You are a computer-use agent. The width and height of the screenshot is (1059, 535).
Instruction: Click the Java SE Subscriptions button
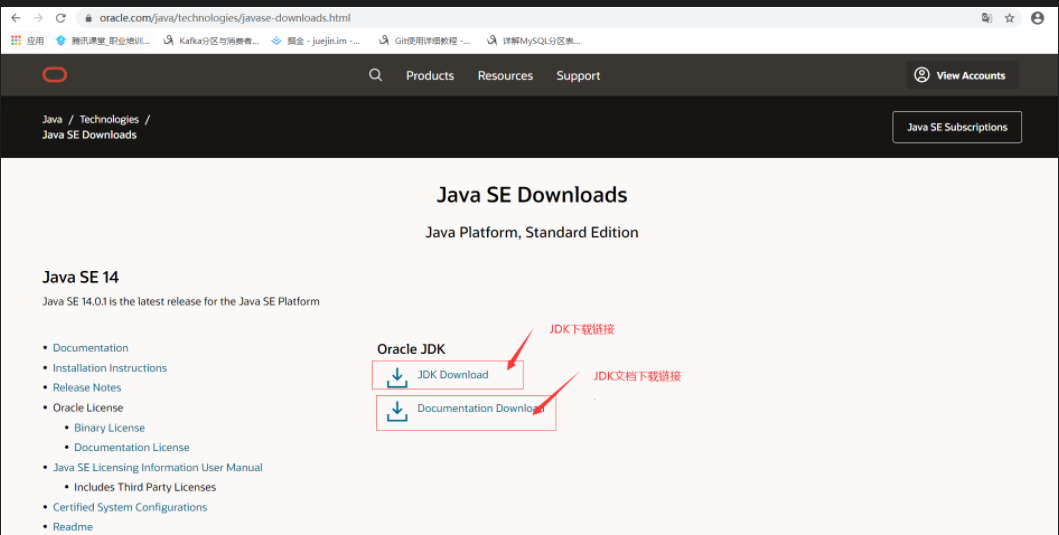point(957,127)
